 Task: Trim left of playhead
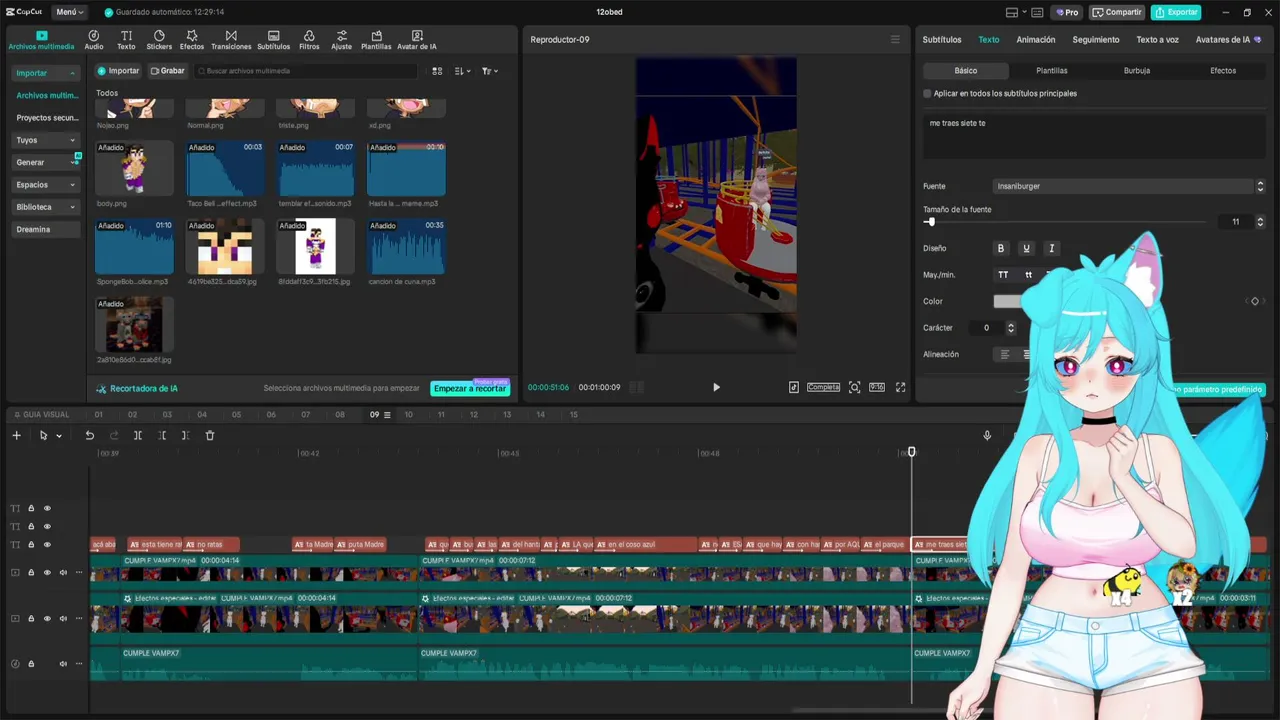[x=162, y=435]
